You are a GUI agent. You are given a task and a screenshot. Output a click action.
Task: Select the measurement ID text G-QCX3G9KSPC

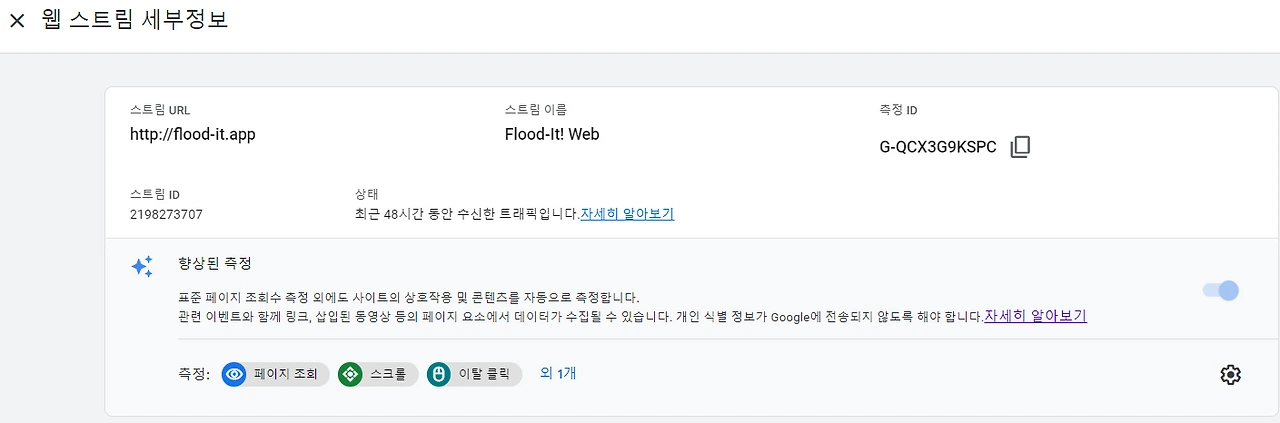938,147
